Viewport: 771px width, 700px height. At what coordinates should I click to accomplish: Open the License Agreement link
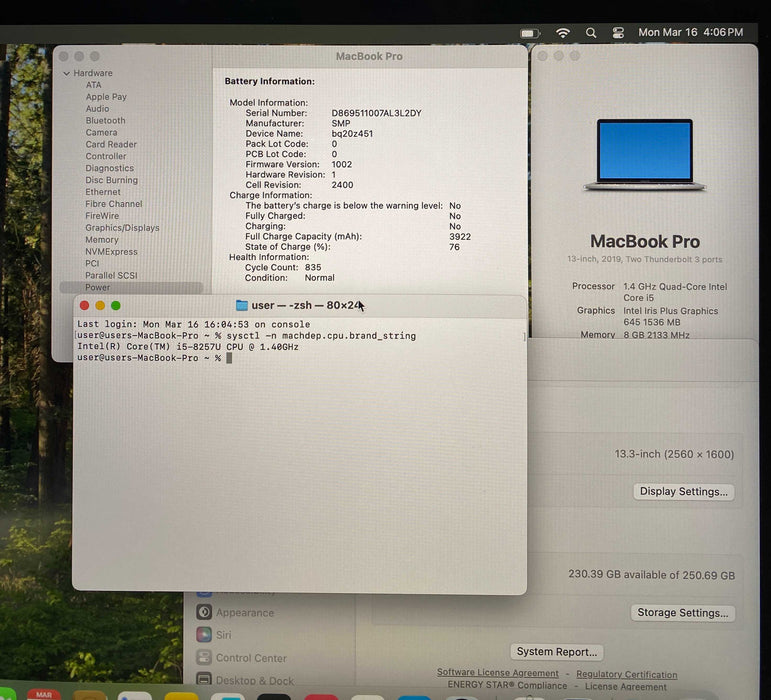[x=625, y=686]
